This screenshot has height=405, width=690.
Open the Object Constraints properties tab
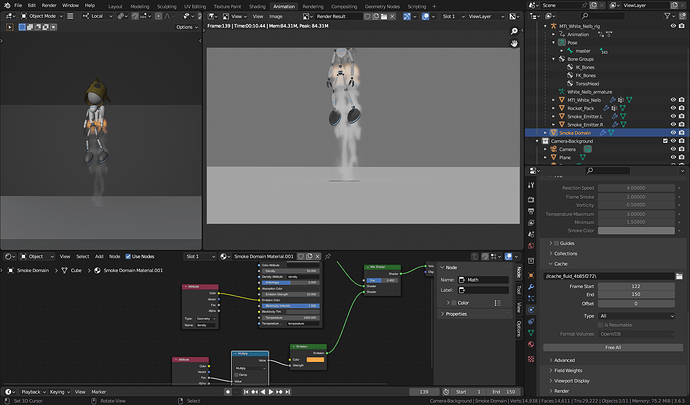tap(531, 321)
